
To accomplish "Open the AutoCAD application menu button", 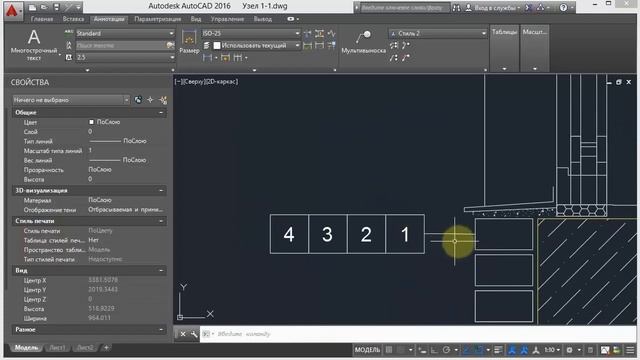I will 12,11.
